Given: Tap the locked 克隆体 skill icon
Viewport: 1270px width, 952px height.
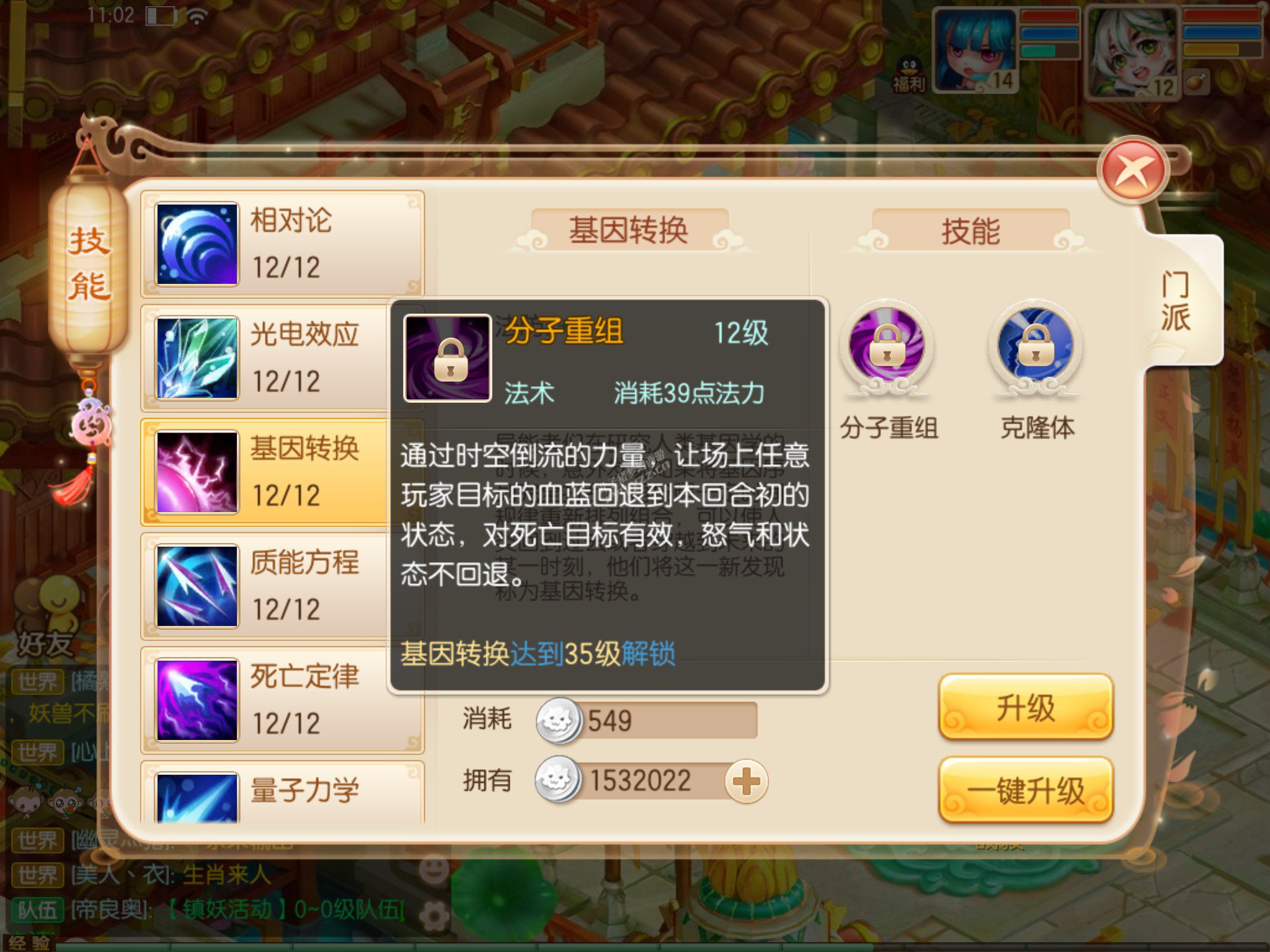Looking at the screenshot, I should (x=1036, y=346).
